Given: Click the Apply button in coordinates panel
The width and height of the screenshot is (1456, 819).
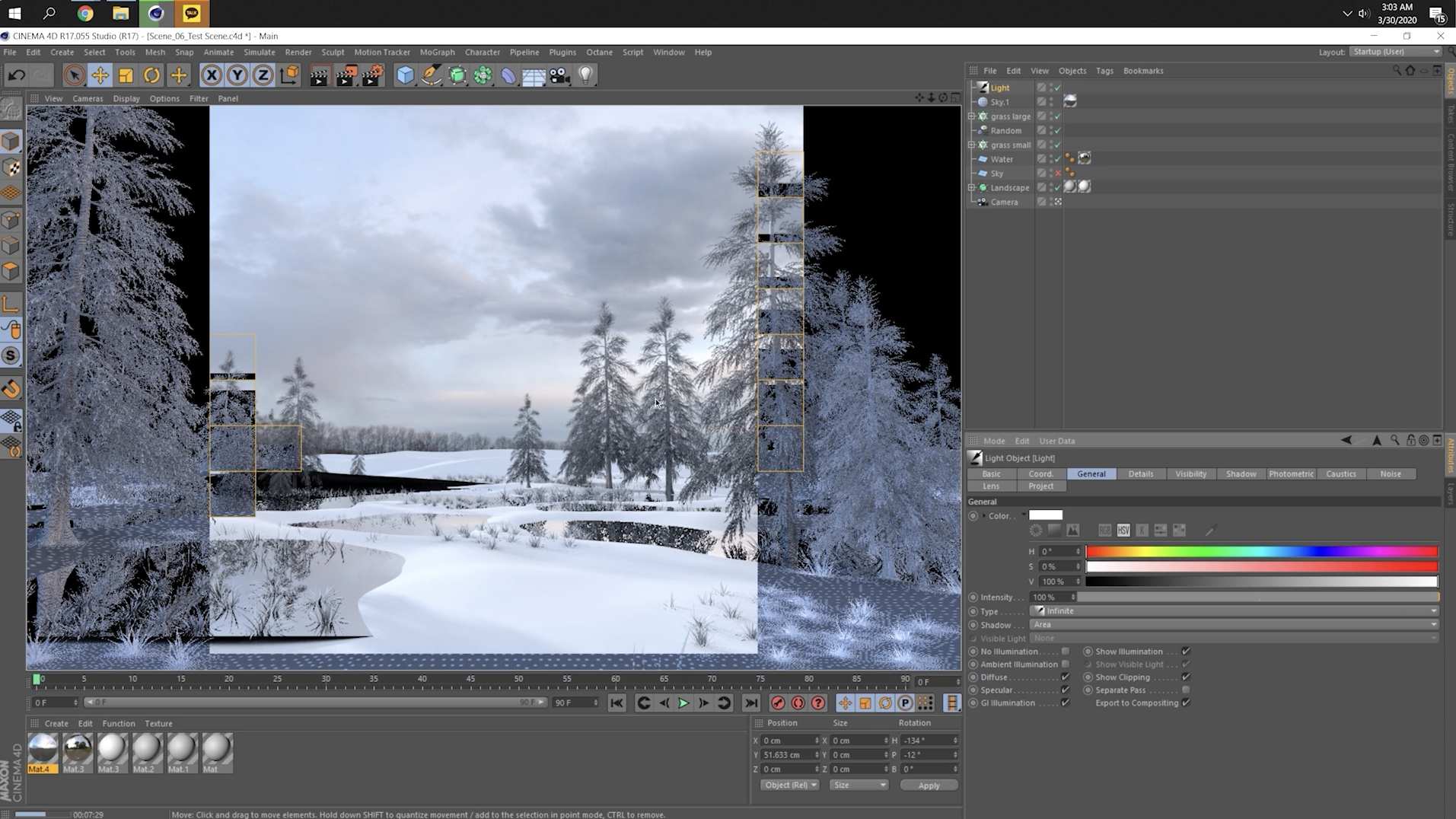Looking at the screenshot, I should tap(929, 785).
